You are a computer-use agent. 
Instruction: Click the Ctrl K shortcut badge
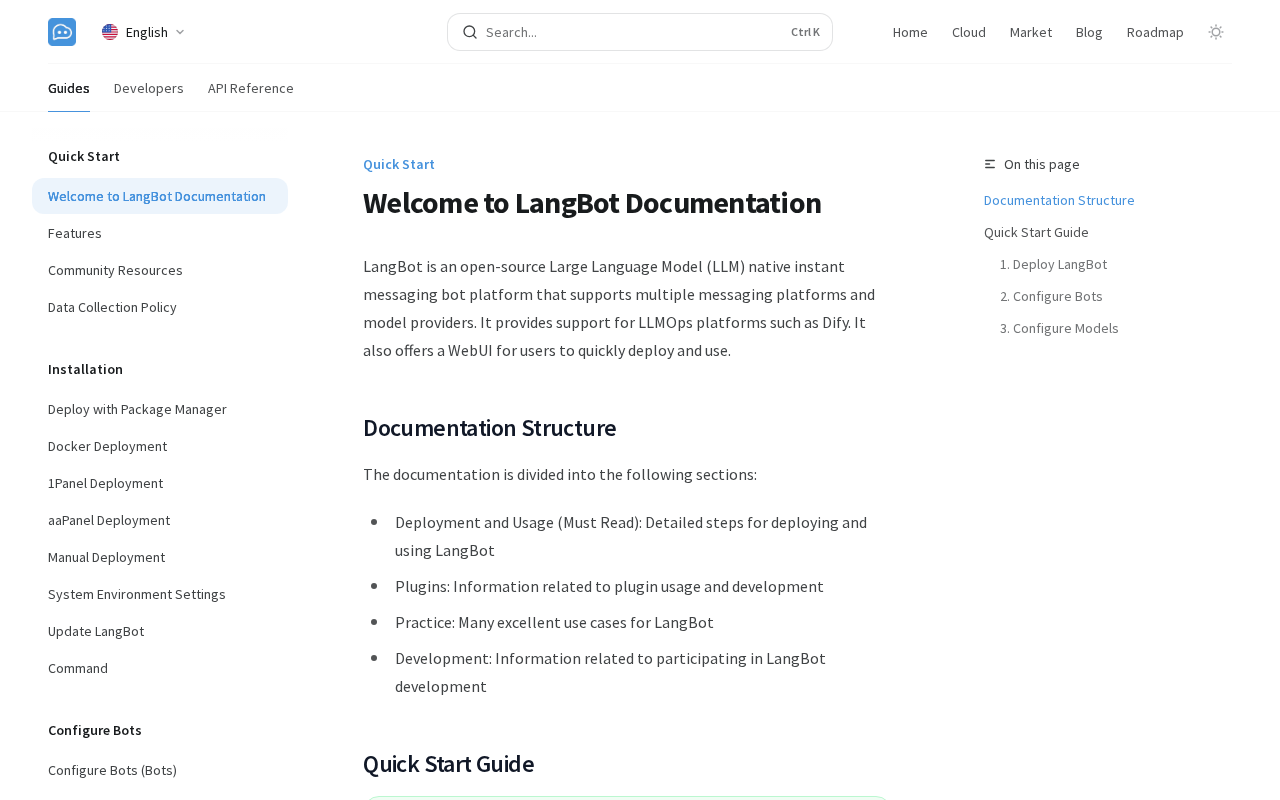pos(805,32)
